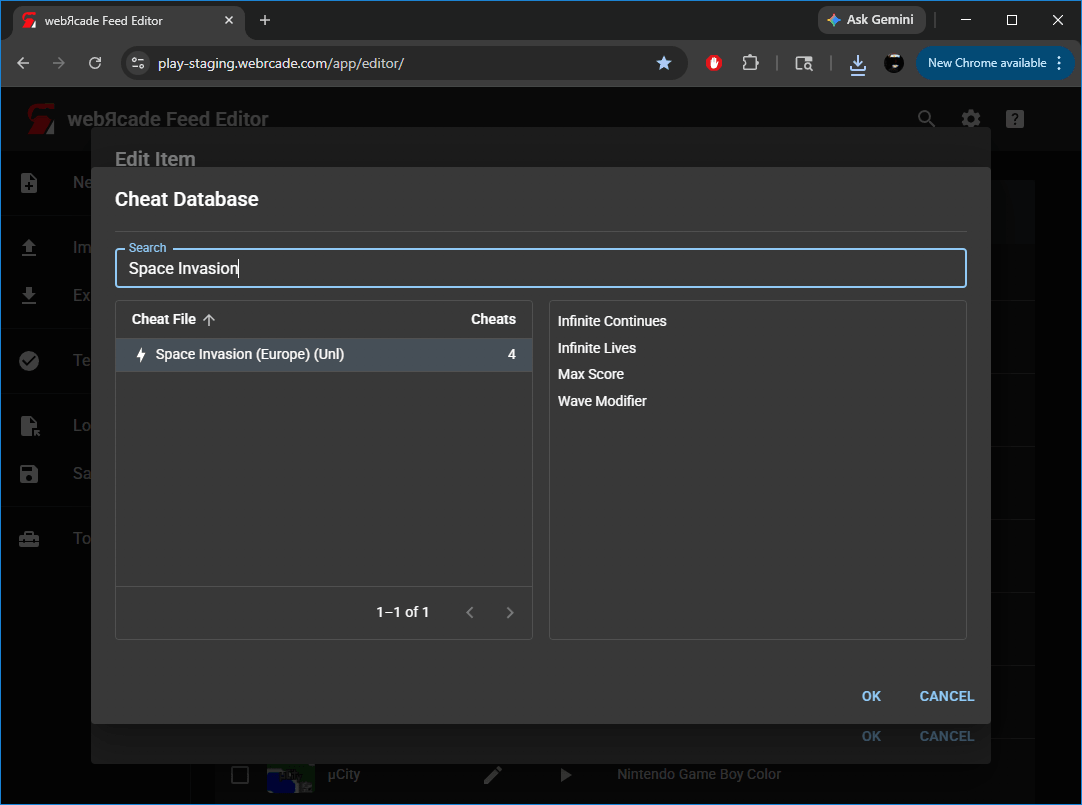Click the Cheat File sort arrow
The height and width of the screenshot is (805, 1082).
coord(209,320)
